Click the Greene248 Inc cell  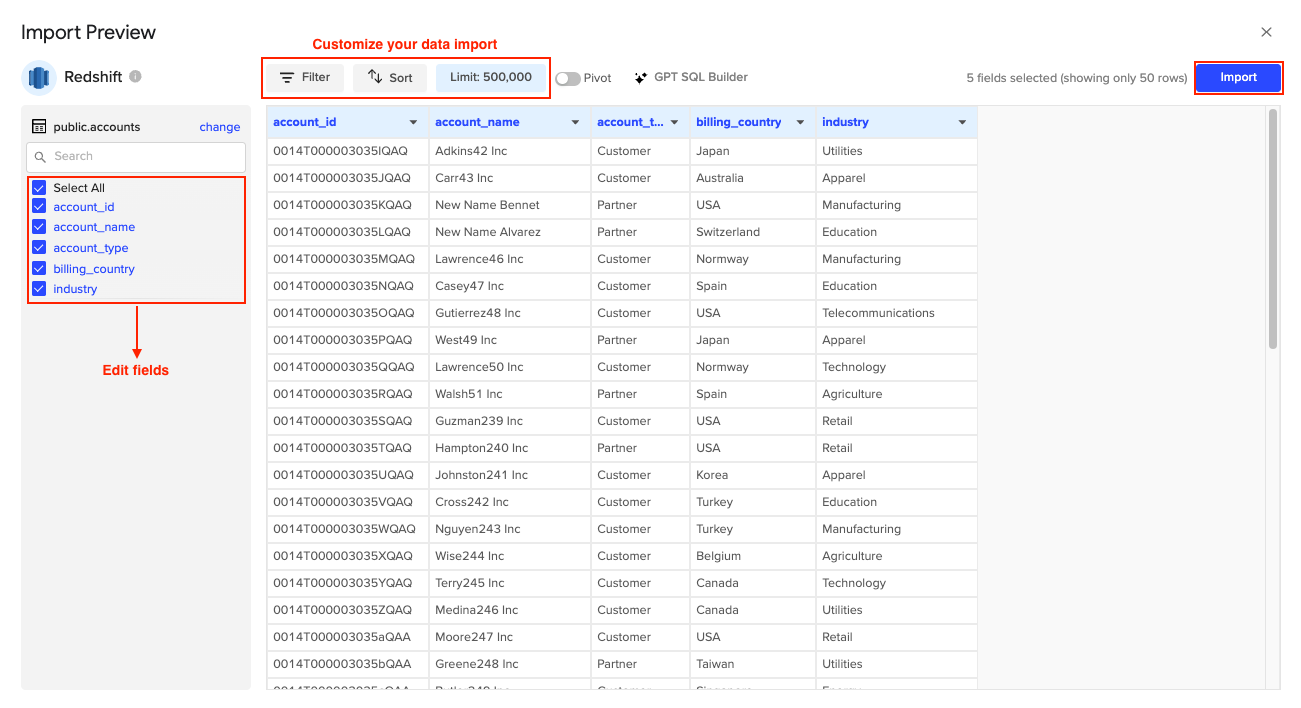coord(509,664)
